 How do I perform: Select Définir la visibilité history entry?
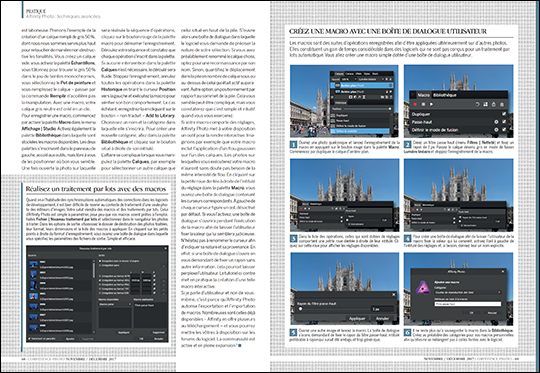click(x=360, y=131)
